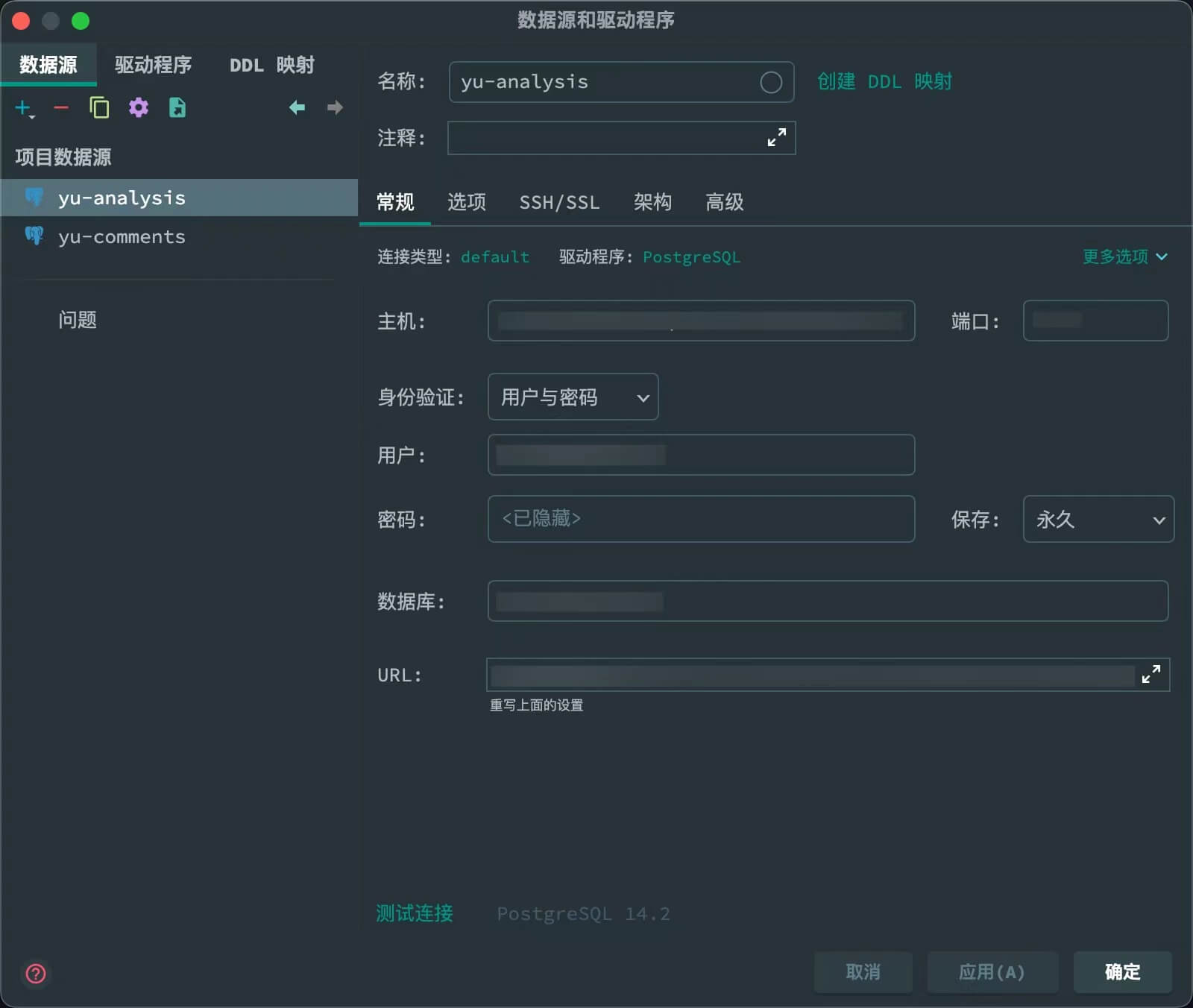Screen dimensions: 1193x1008
Task: Open the SSH/SSL tab
Action: tap(559, 202)
